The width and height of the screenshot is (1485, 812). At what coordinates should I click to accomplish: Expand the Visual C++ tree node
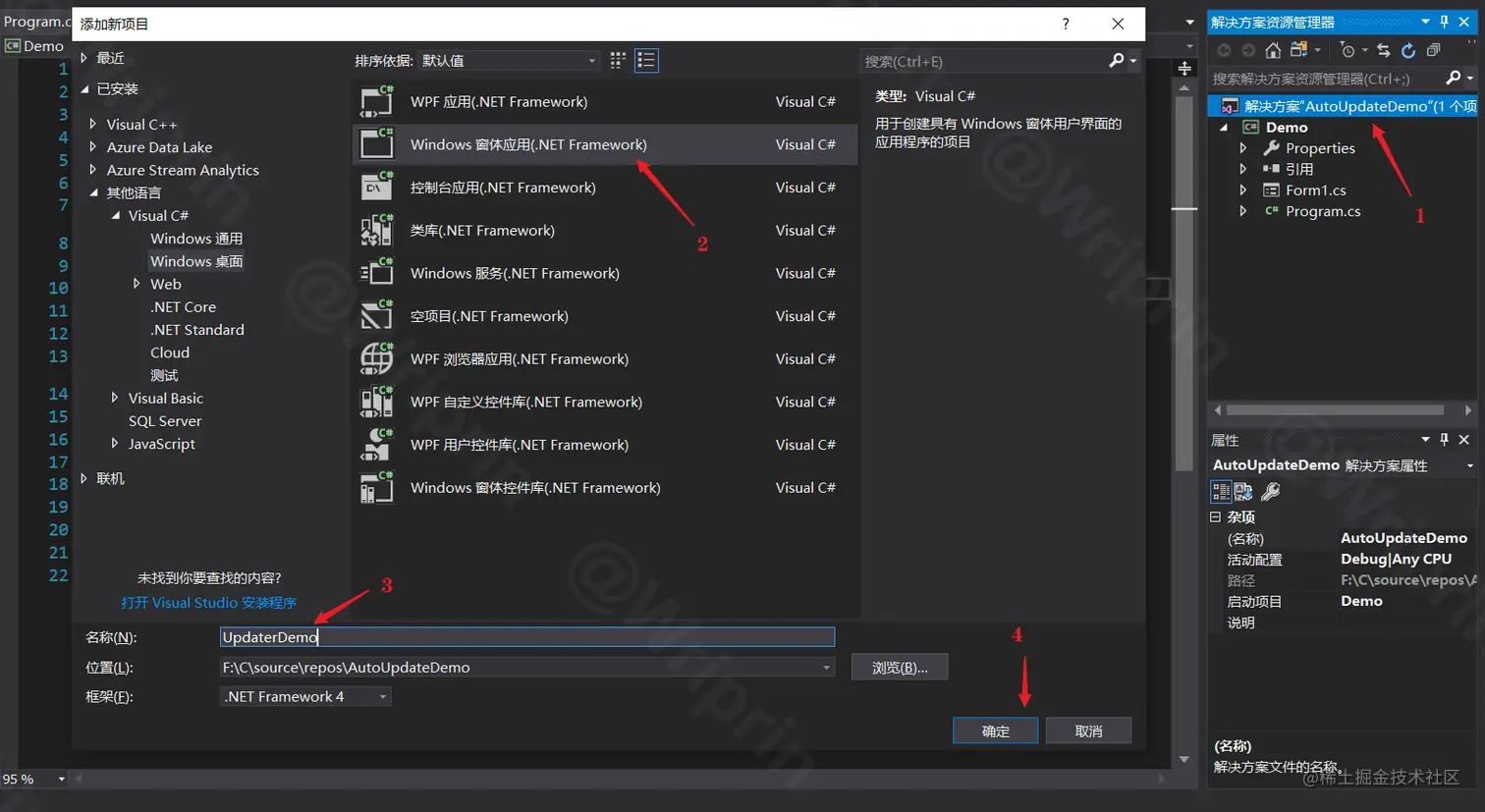93,124
